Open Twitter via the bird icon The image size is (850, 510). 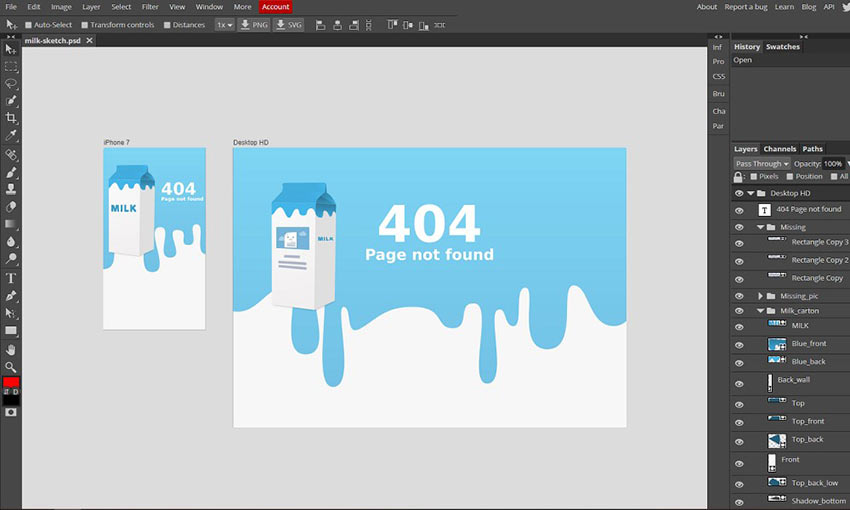(x=845, y=7)
